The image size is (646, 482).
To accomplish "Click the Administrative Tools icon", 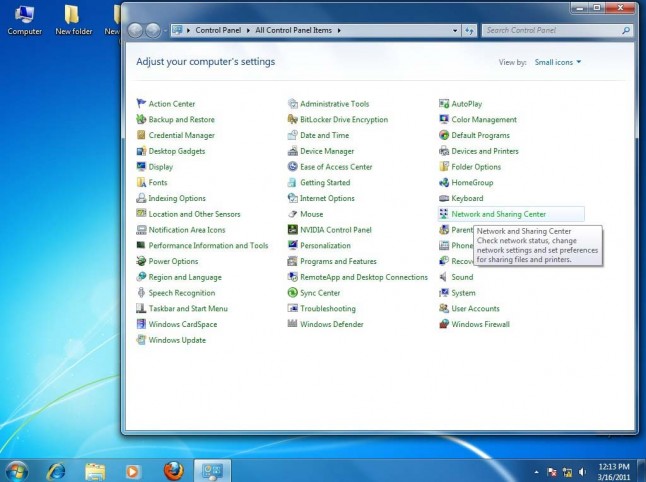I will (293, 103).
